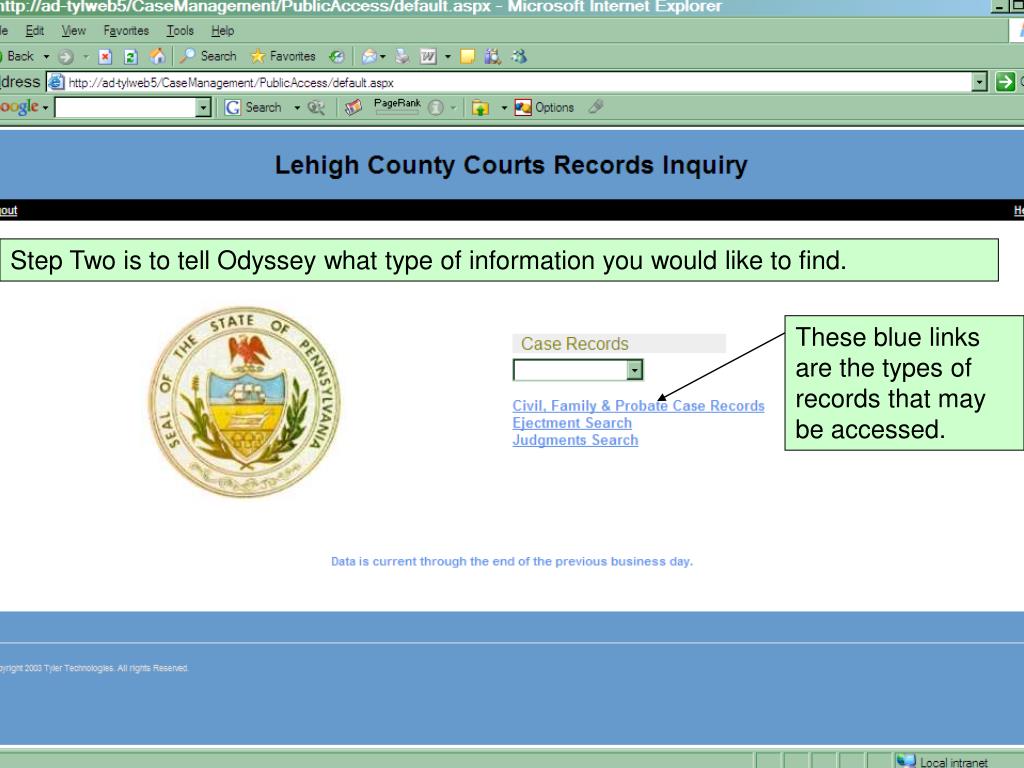Open the Judgments Search link
1024x768 pixels.
[575, 440]
